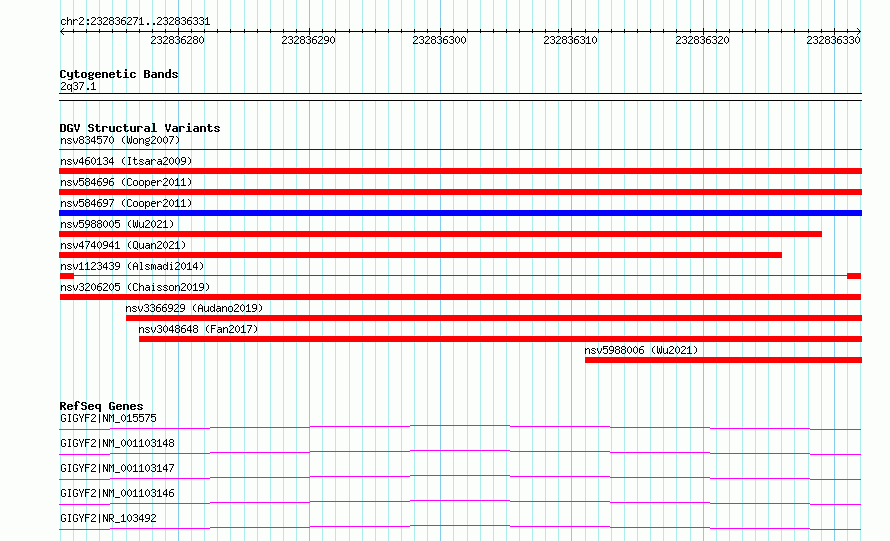This screenshot has height=541, width=890.
Task: Click the chr2:232836271..232836331 region label
Action: [x=135, y=22]
